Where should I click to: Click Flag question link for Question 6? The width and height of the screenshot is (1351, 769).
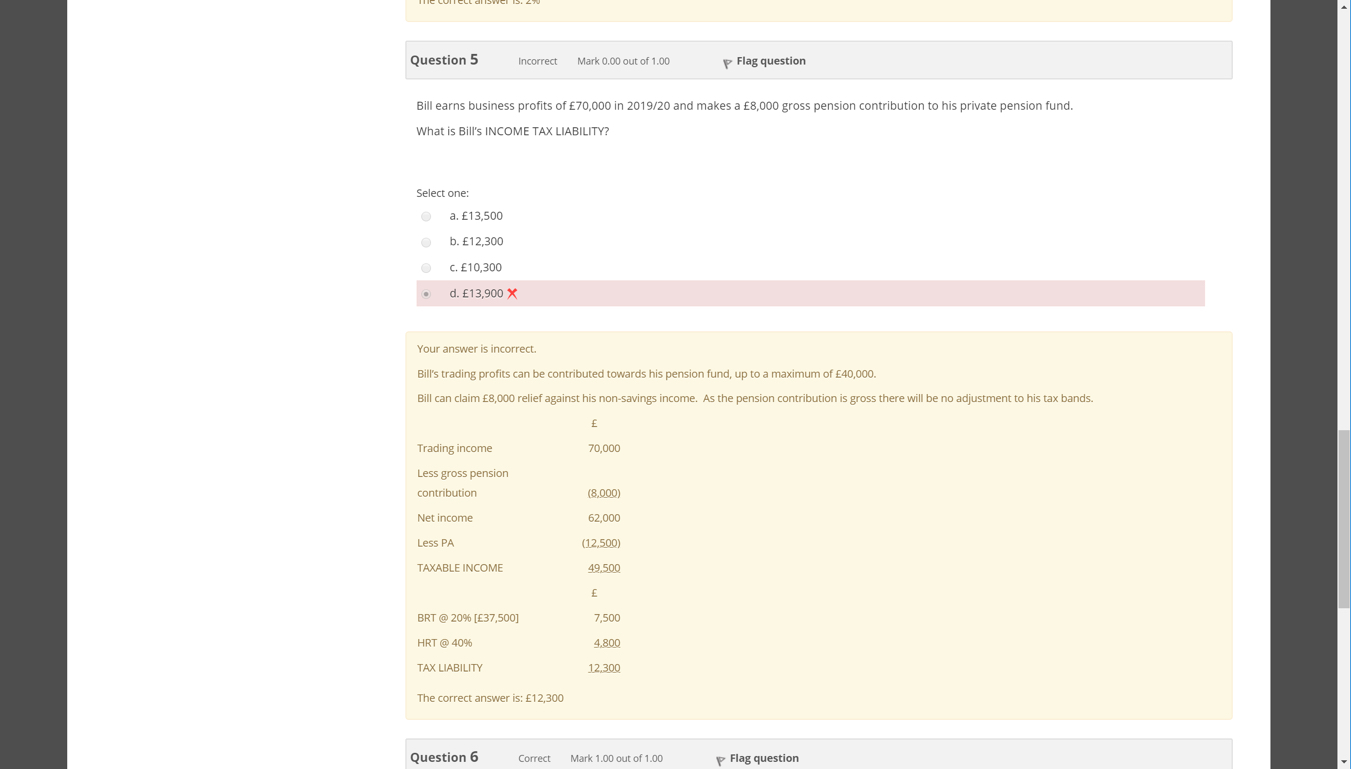pos(764,758)
